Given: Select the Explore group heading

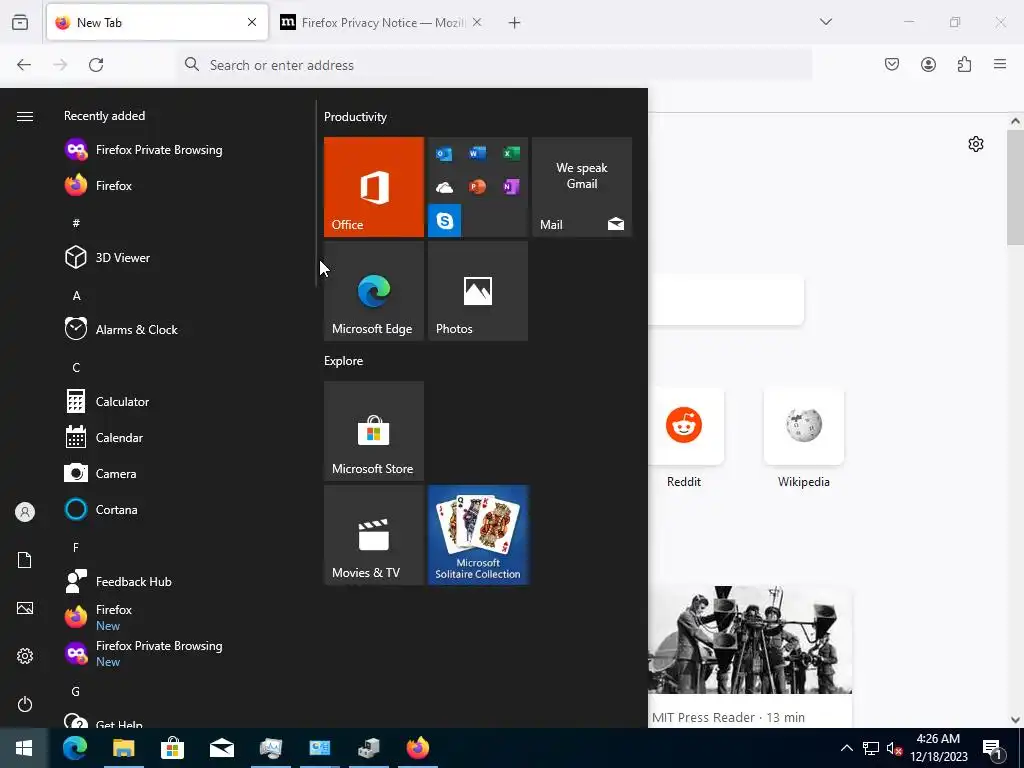Looking at the screenshot, I should pos(344,360).
